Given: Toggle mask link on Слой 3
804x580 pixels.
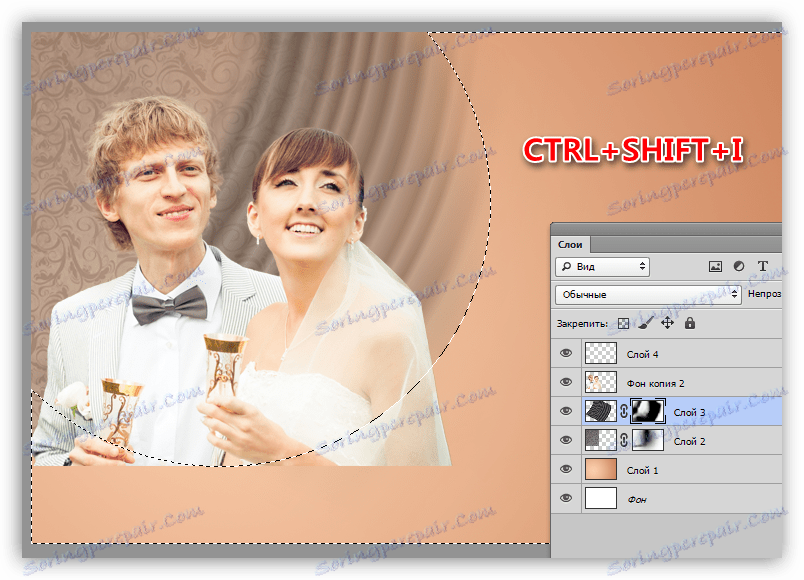Looking at the screenshot, I should (x=624, y=411).
